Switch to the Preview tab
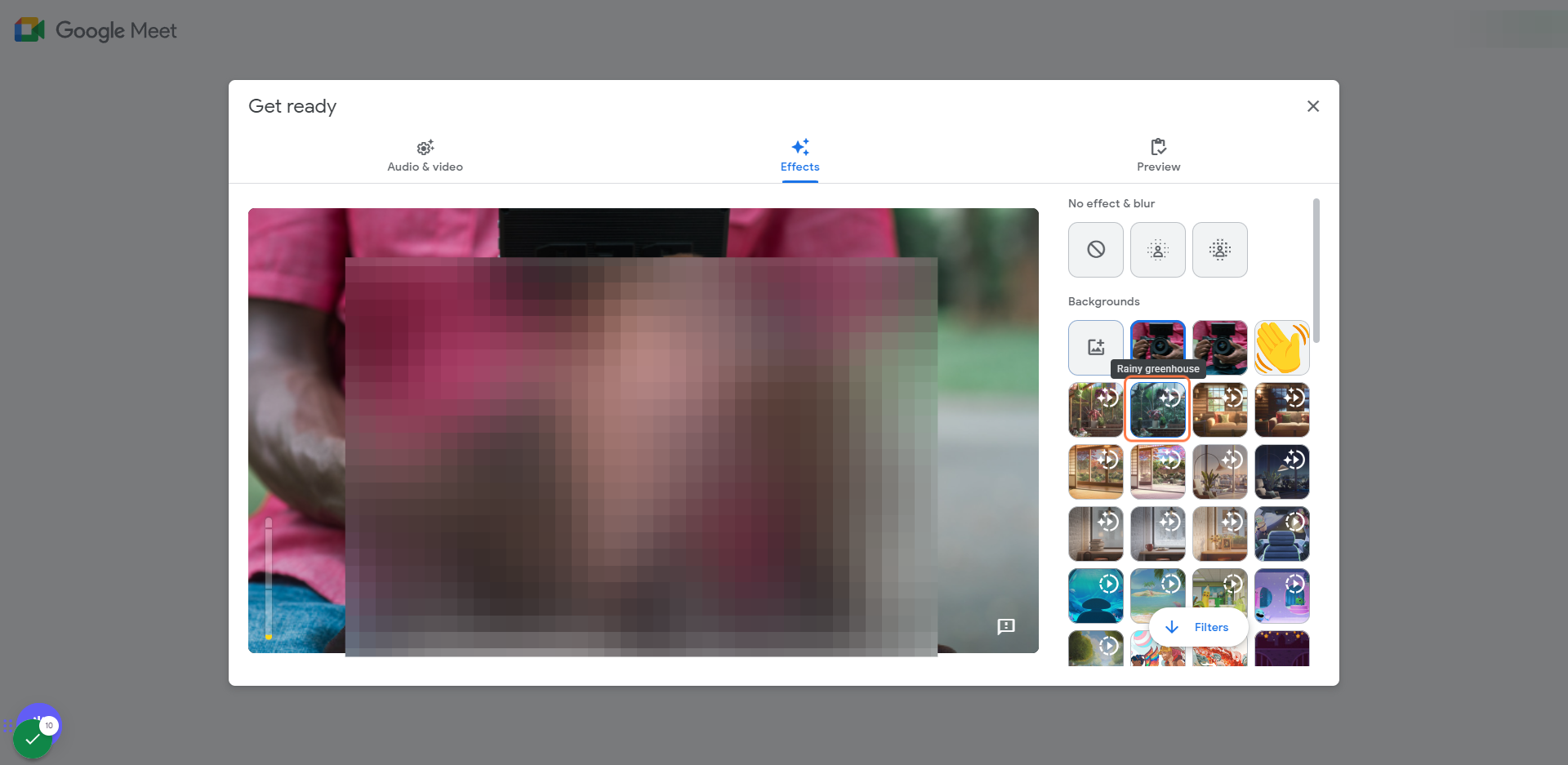1568x765 pixels. [1158, 156]
